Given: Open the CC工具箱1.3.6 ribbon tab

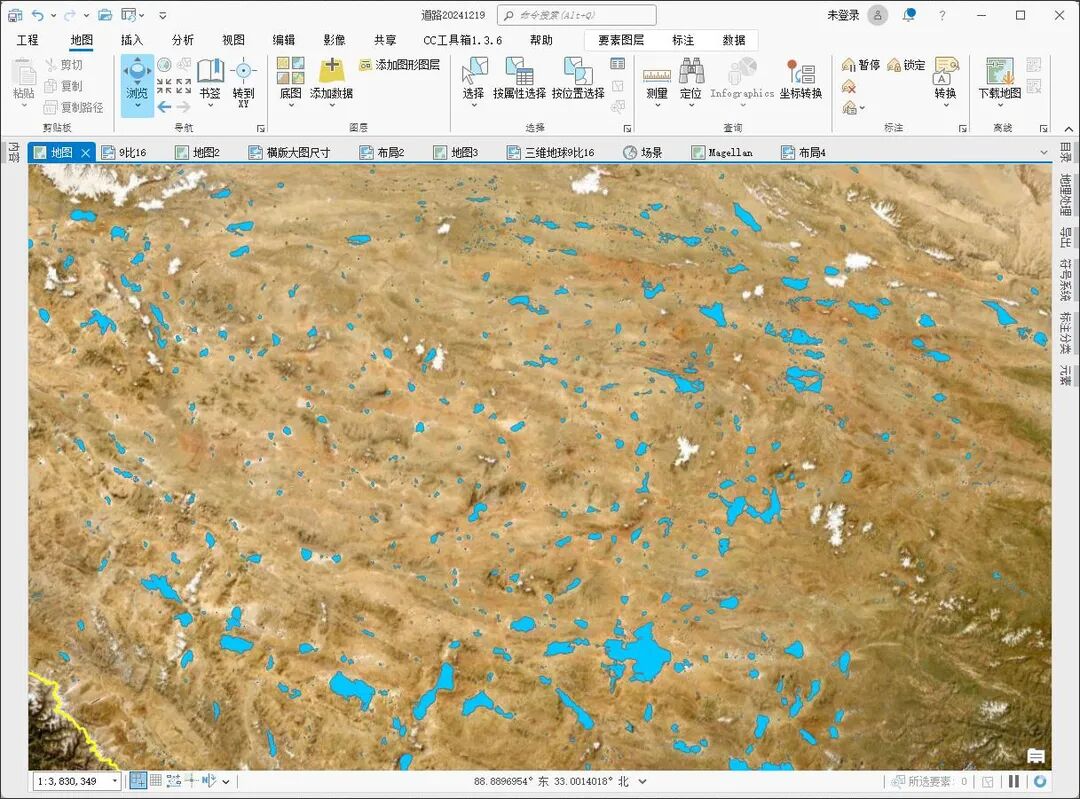Looking at the screenshot, I should 462,40.
